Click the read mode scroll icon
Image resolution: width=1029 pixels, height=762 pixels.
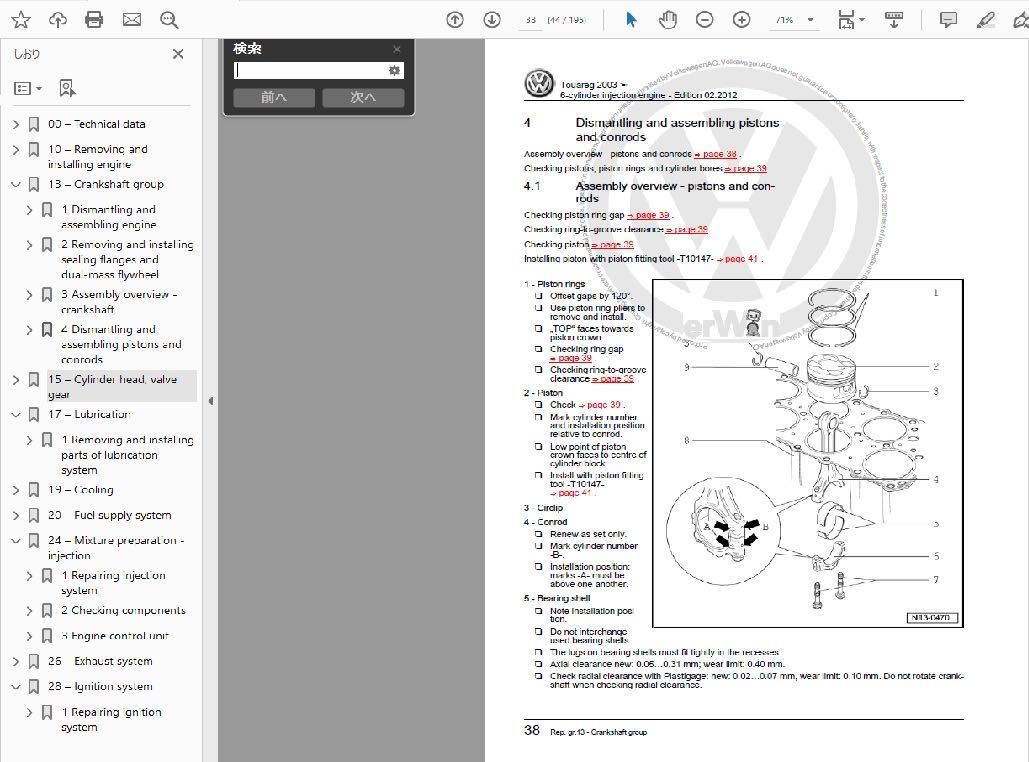[894, 20]
